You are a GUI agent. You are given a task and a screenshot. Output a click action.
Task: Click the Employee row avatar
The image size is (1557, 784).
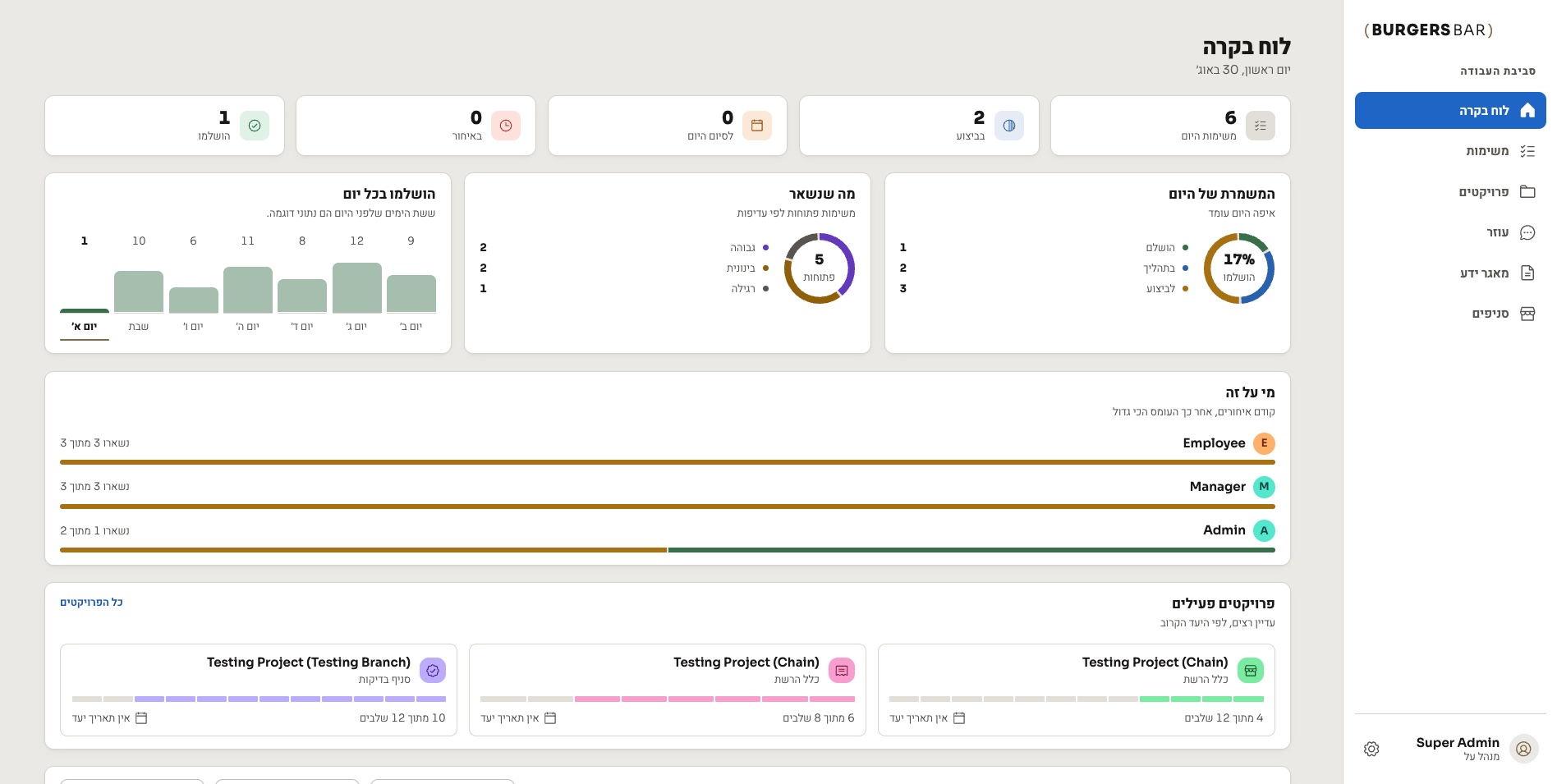pos(1264,443)
